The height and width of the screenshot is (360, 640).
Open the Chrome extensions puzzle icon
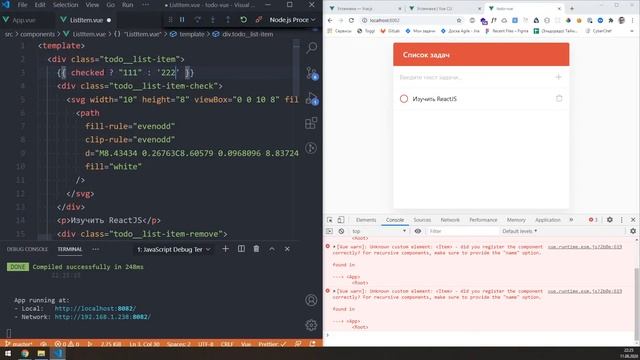pos(611,20)
